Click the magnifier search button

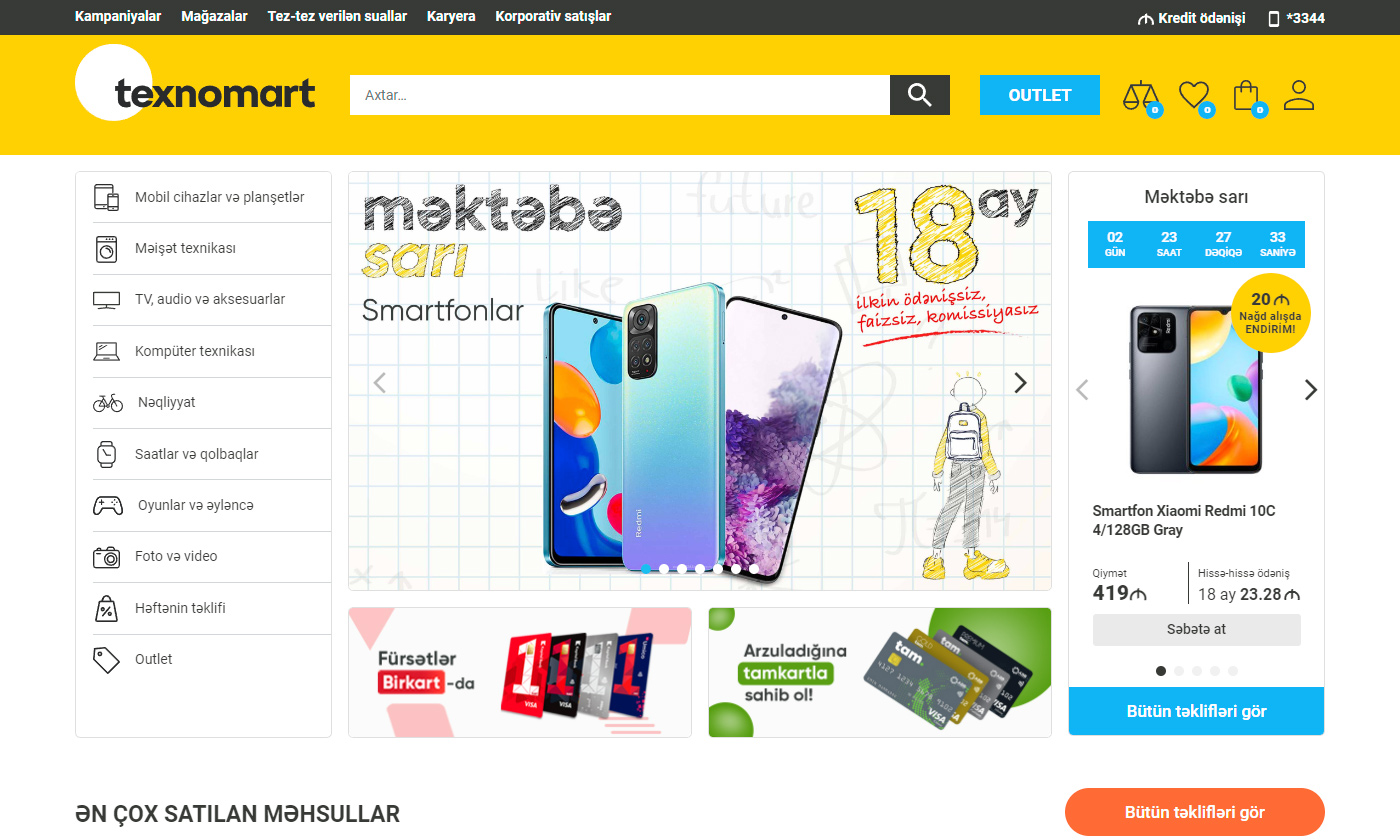coord(920,95)
